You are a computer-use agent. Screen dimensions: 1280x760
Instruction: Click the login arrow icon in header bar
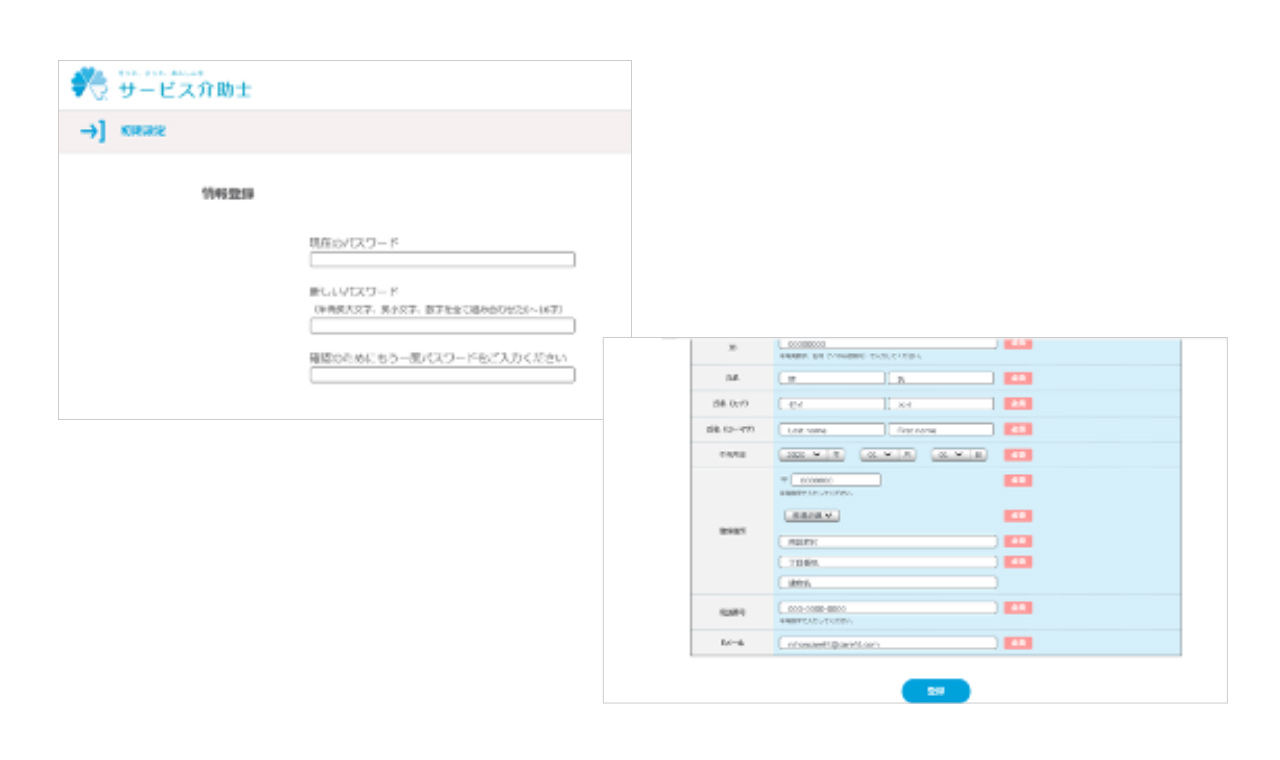(93, 131)
